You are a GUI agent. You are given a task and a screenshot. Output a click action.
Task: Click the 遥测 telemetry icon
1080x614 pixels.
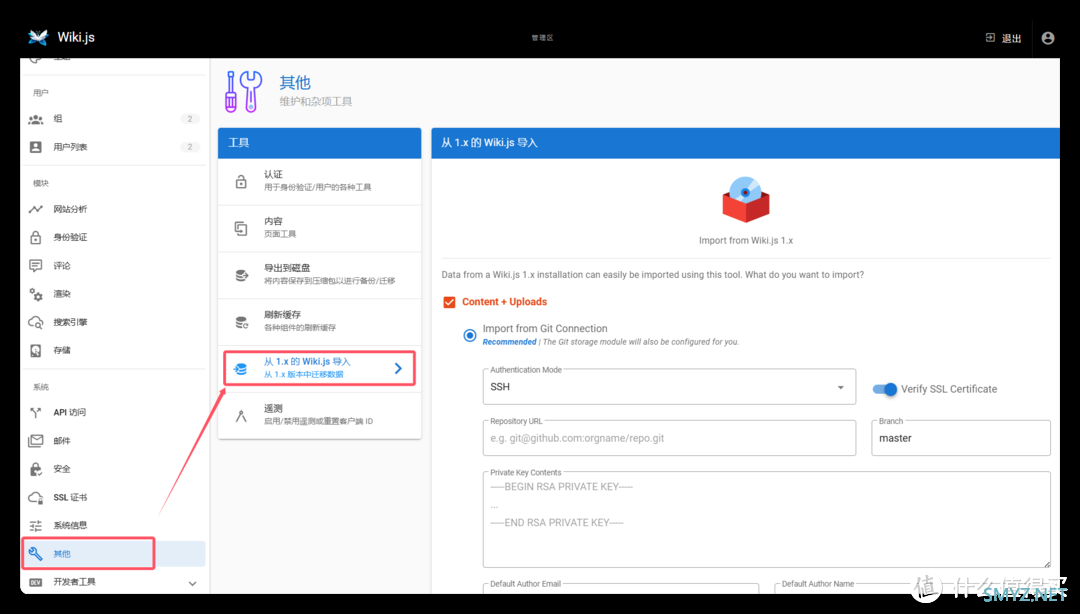point(241,416)
